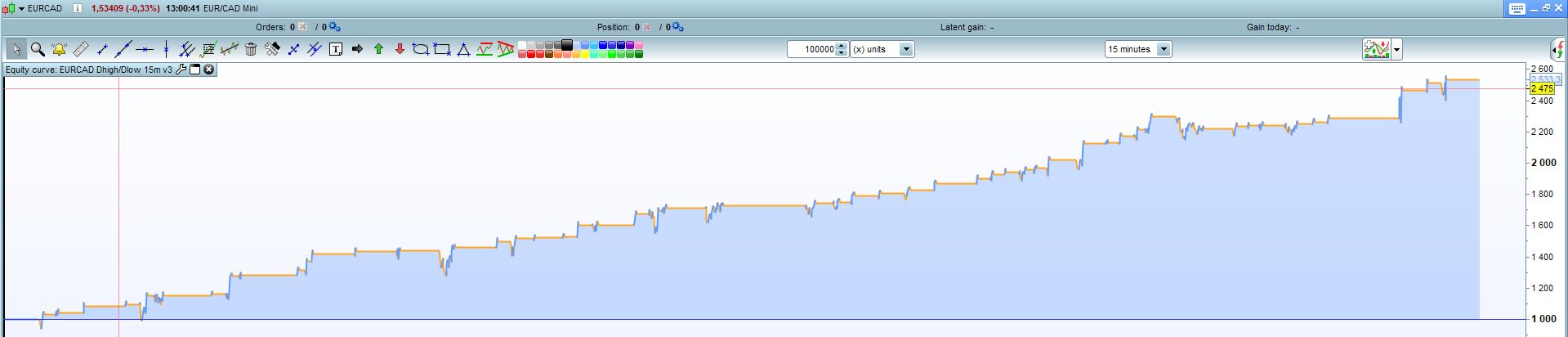1568x337 pixels.
Task: Open EURCAD instrument info icon
Action: coord(76,8)
